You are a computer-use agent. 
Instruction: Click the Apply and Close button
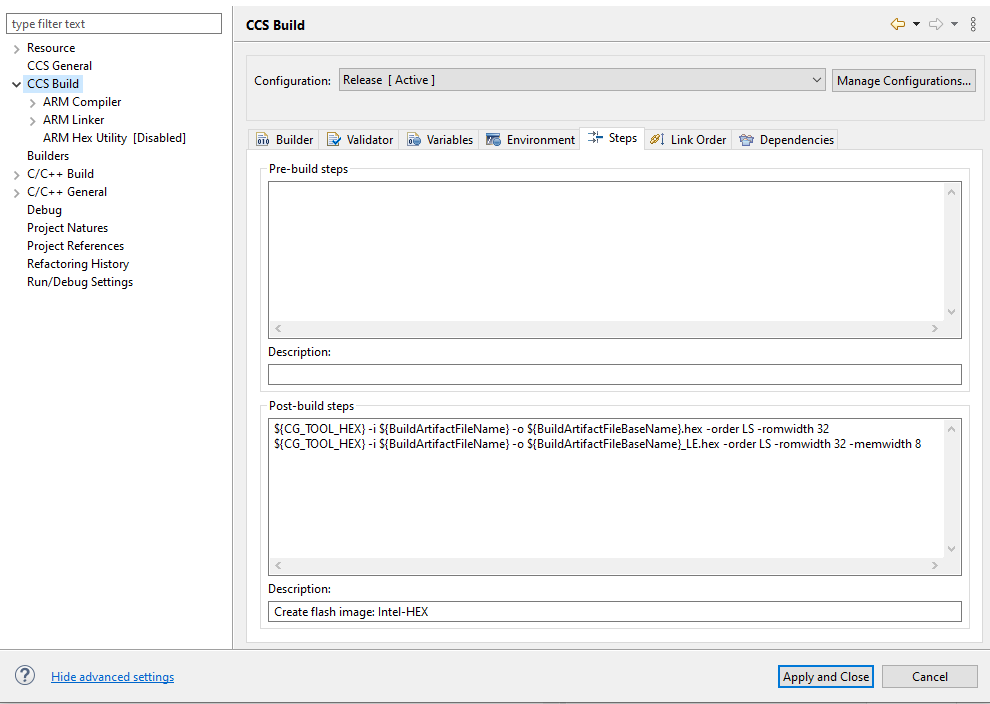tap(825, 676)
